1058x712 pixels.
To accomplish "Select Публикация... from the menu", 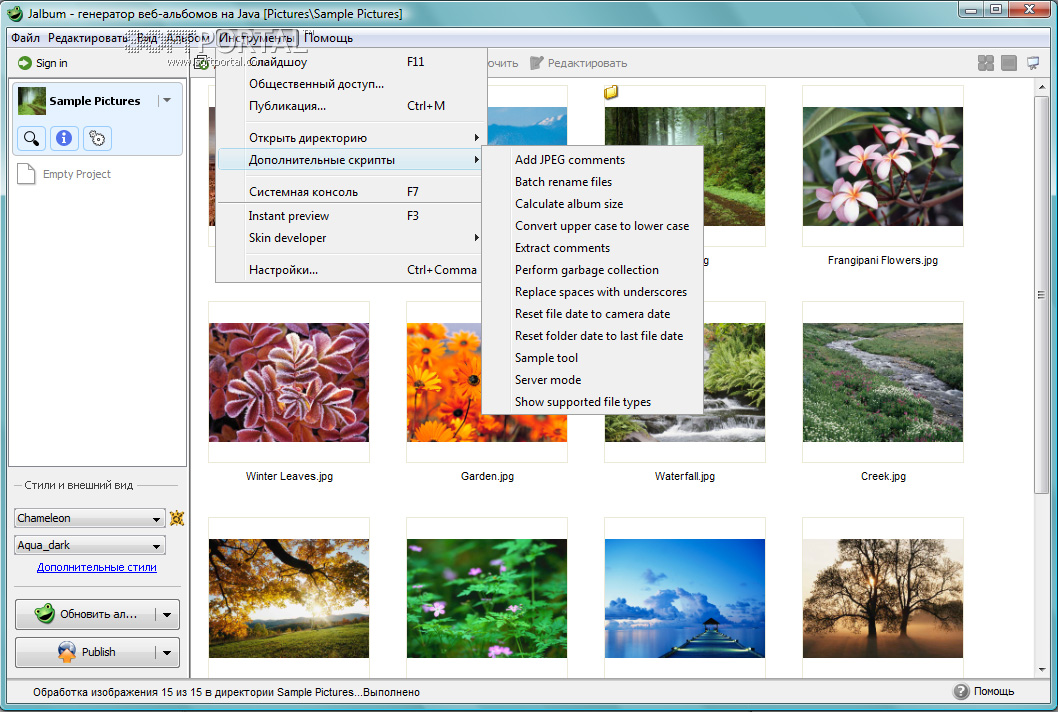I will 351,106.
